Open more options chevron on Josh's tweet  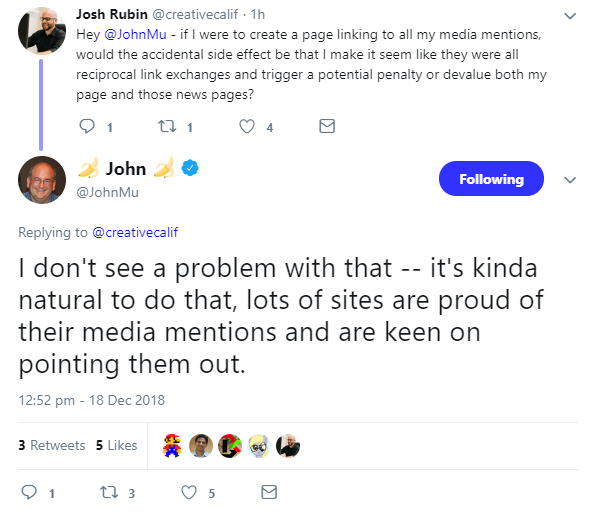(570, 17)
